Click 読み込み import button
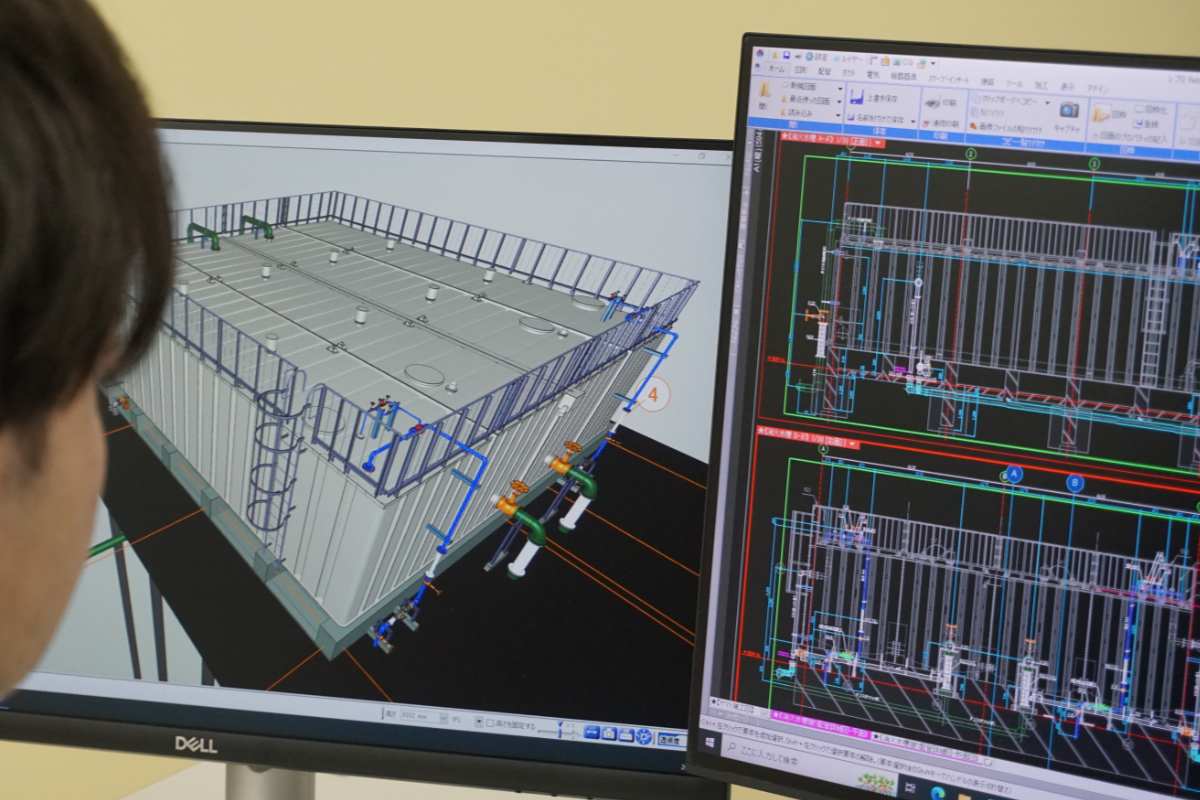Screen dimensions: 1200x800 click(x=798, y=112)
